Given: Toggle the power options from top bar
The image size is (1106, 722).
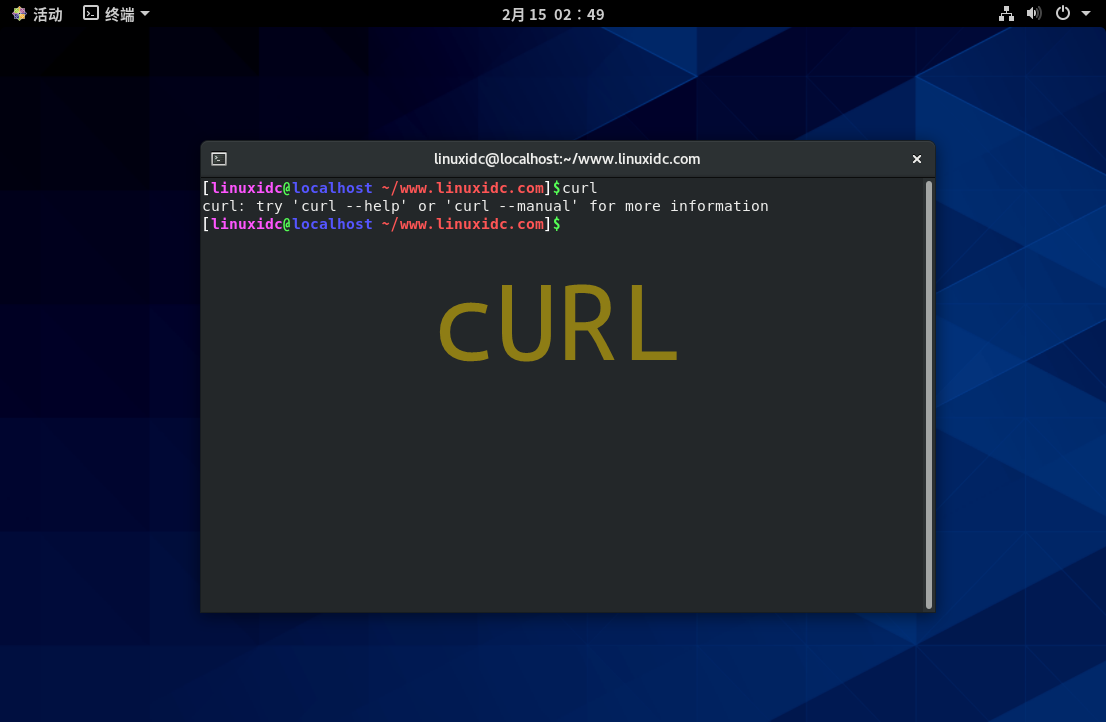Looking at the screenshot, I should 1062,14.
